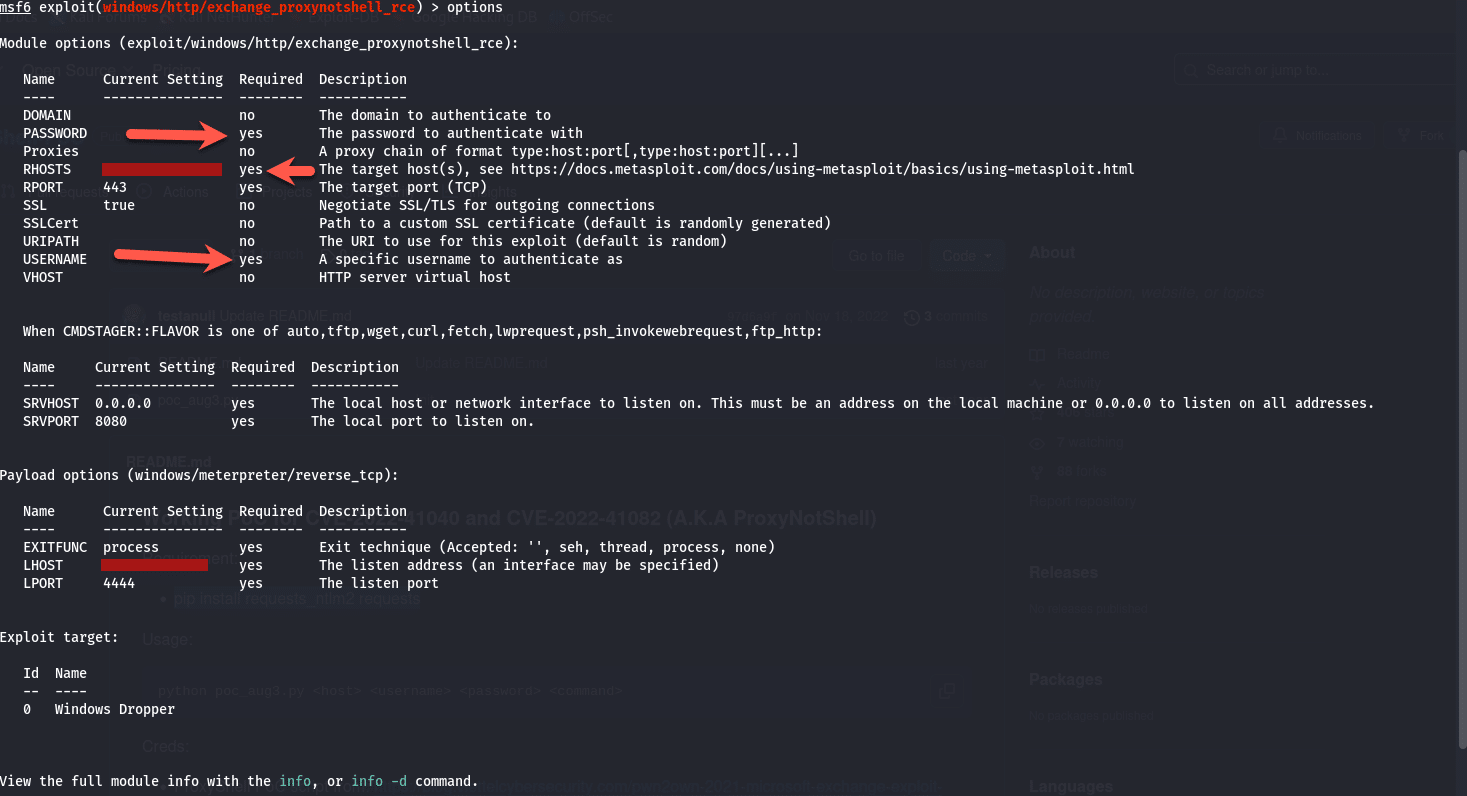Click the redacted LHOST value
The height and width of the screenshot is (796, 1467).
tap(155, 566)
